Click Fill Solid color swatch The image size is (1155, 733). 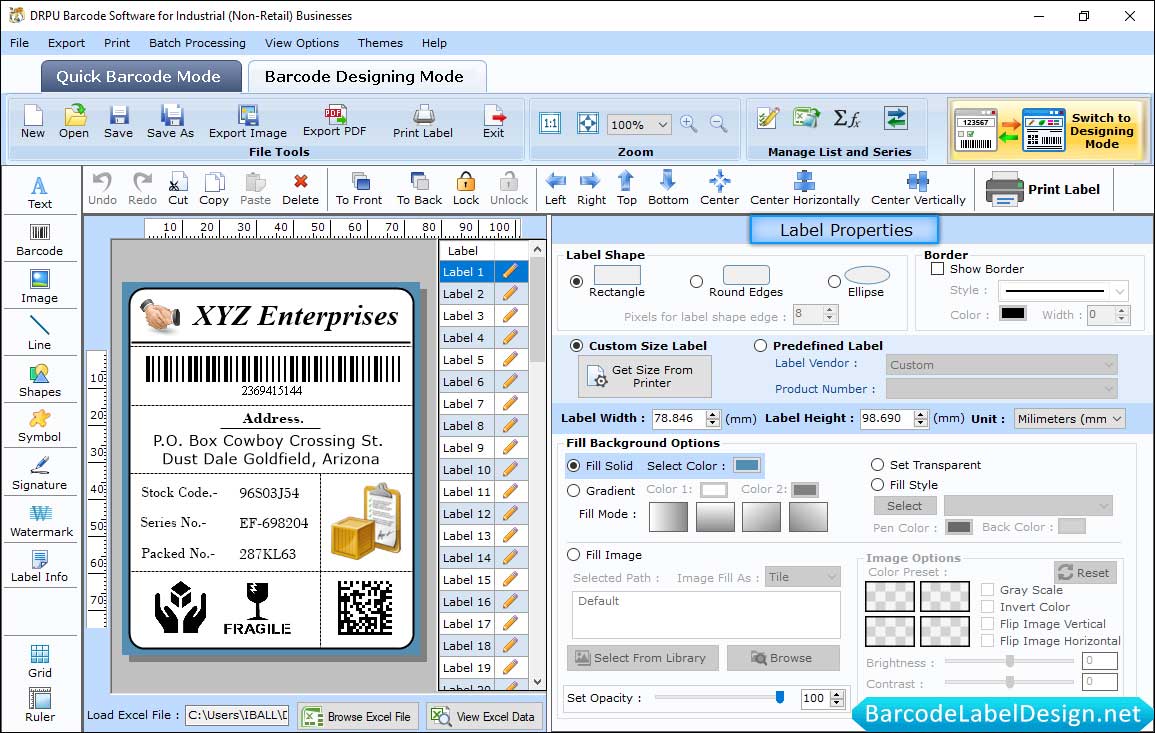[746, 465]
